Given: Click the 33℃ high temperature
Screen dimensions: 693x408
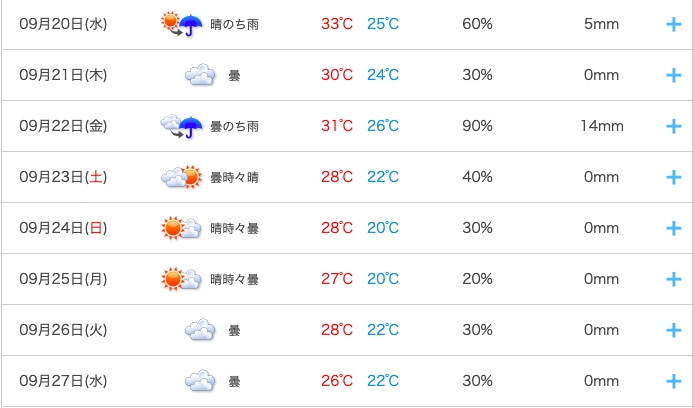Looking at the screenshot, I should coord(337,24).
